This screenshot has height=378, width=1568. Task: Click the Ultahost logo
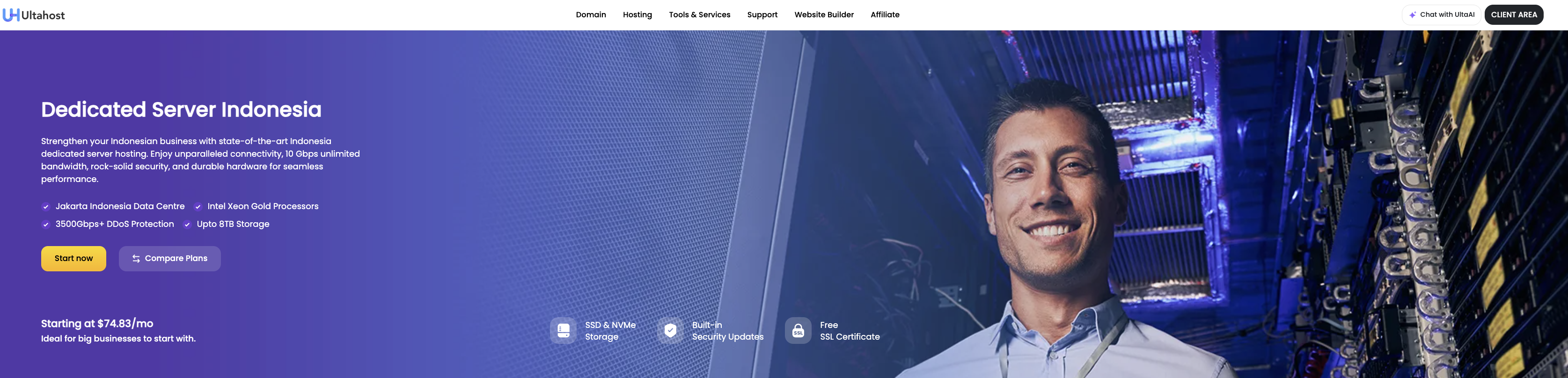[x=34, y=15]
